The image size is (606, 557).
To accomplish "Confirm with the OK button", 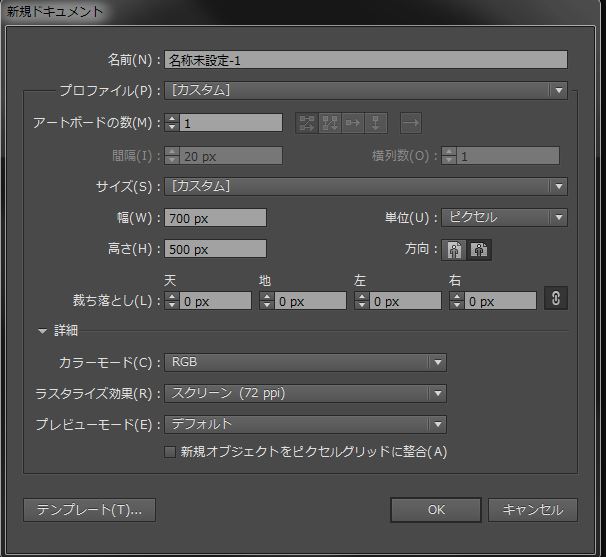I will coord(436,510).
